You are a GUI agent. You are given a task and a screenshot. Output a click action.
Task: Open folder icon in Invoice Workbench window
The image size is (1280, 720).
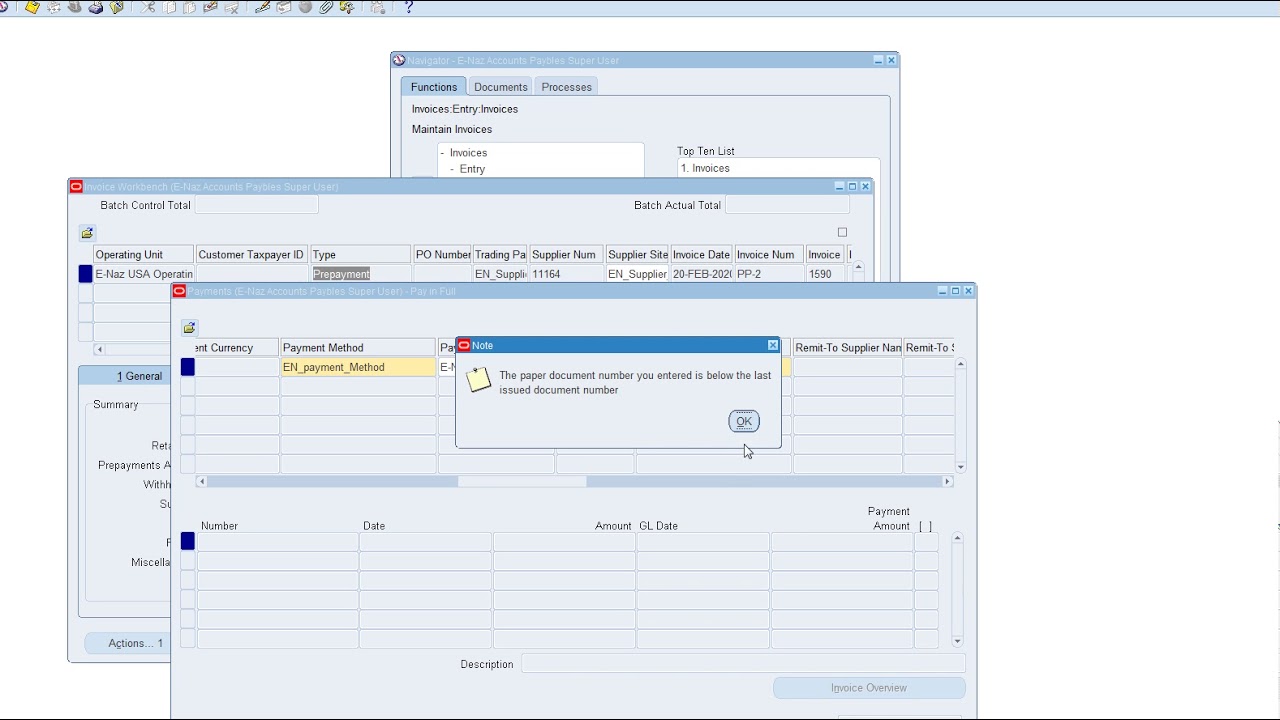pos(87,233)
